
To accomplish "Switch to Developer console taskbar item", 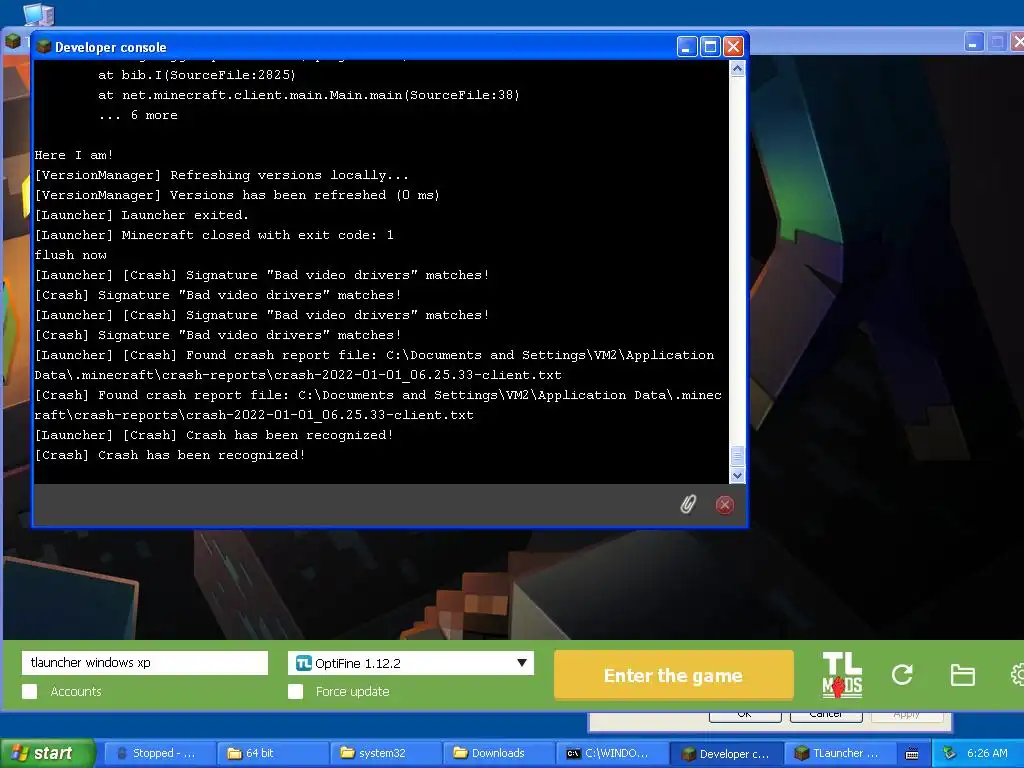I will [726, 753].
